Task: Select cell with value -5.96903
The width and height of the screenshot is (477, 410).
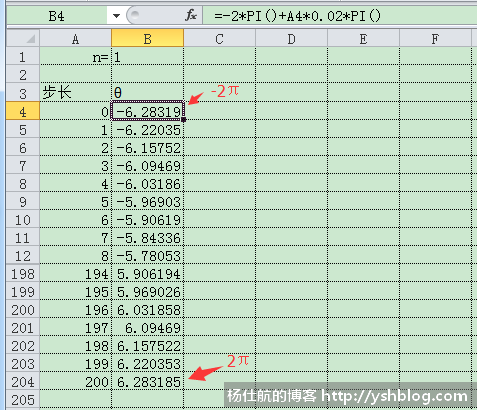Action: click(148, 201)
